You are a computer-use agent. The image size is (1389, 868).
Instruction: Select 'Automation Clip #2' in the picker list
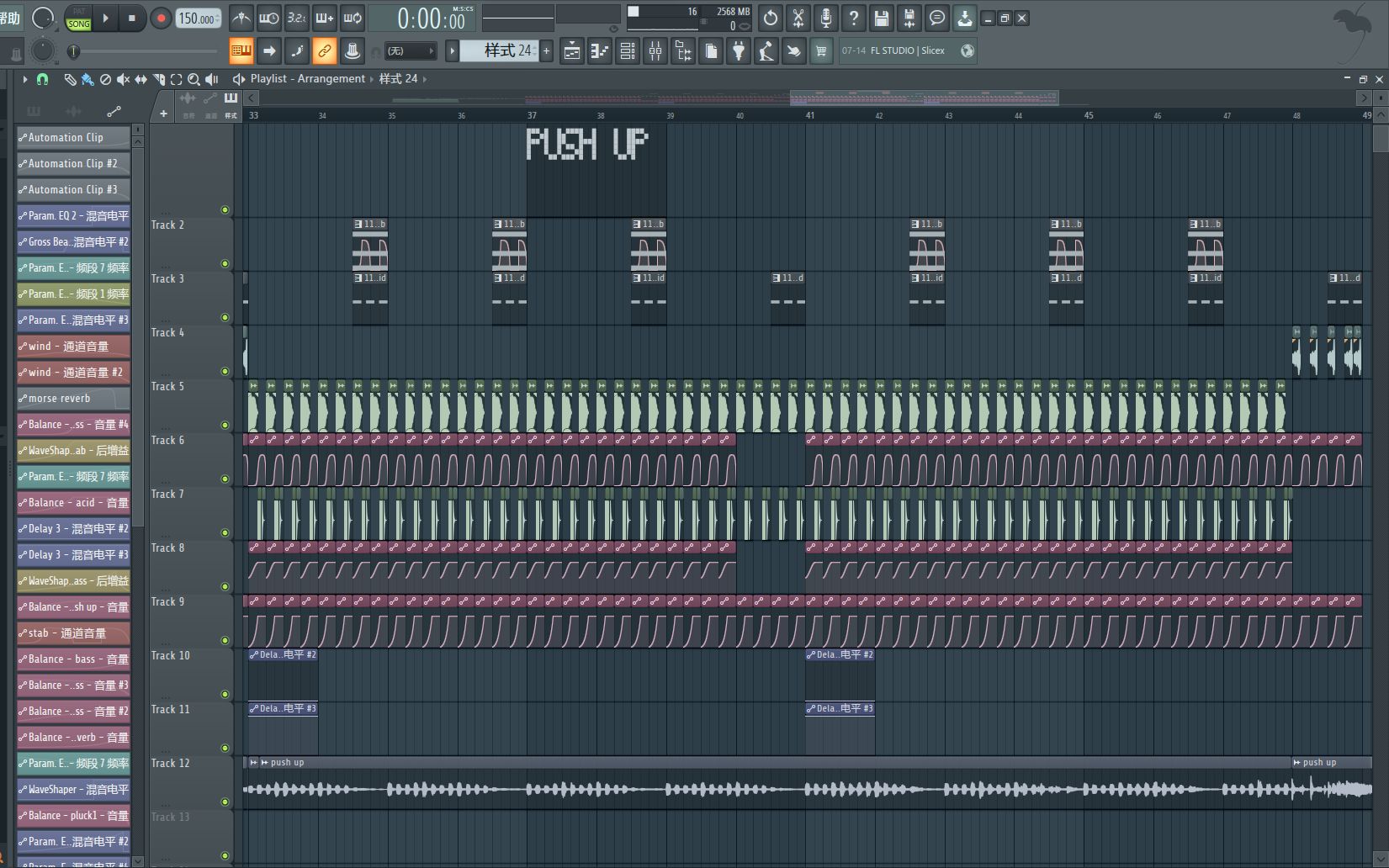point(73,163)
